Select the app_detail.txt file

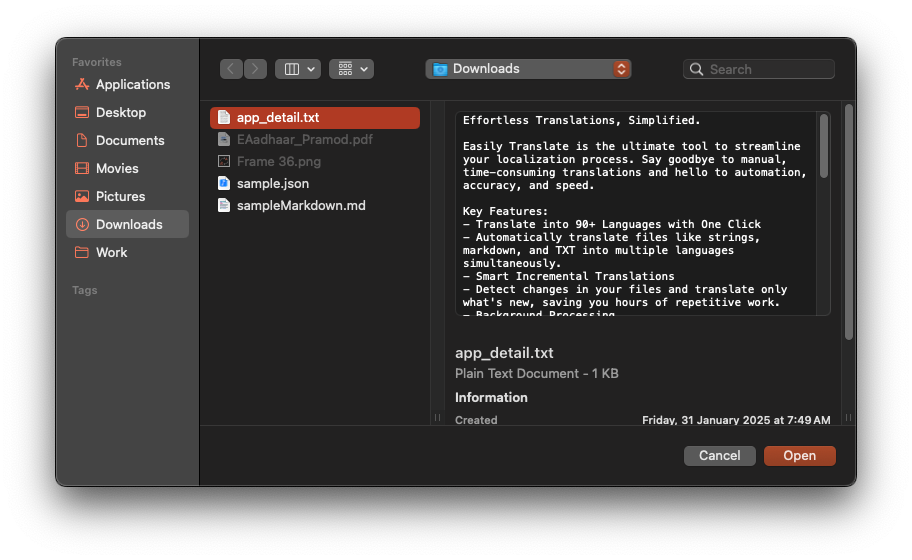point(315,117)
